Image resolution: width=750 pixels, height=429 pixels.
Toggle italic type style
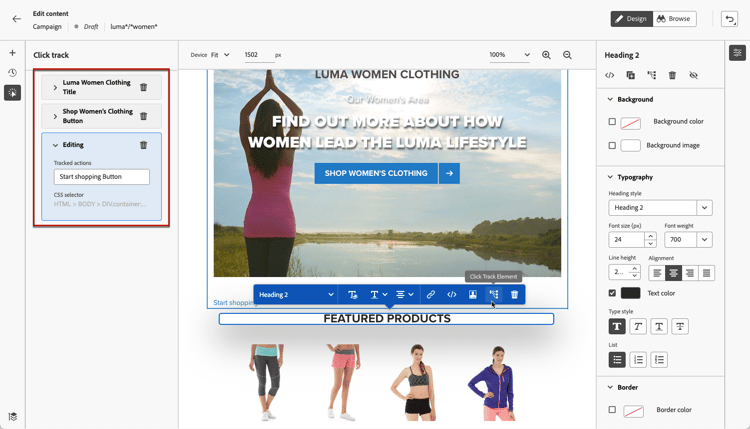click(x=638, y=327)
